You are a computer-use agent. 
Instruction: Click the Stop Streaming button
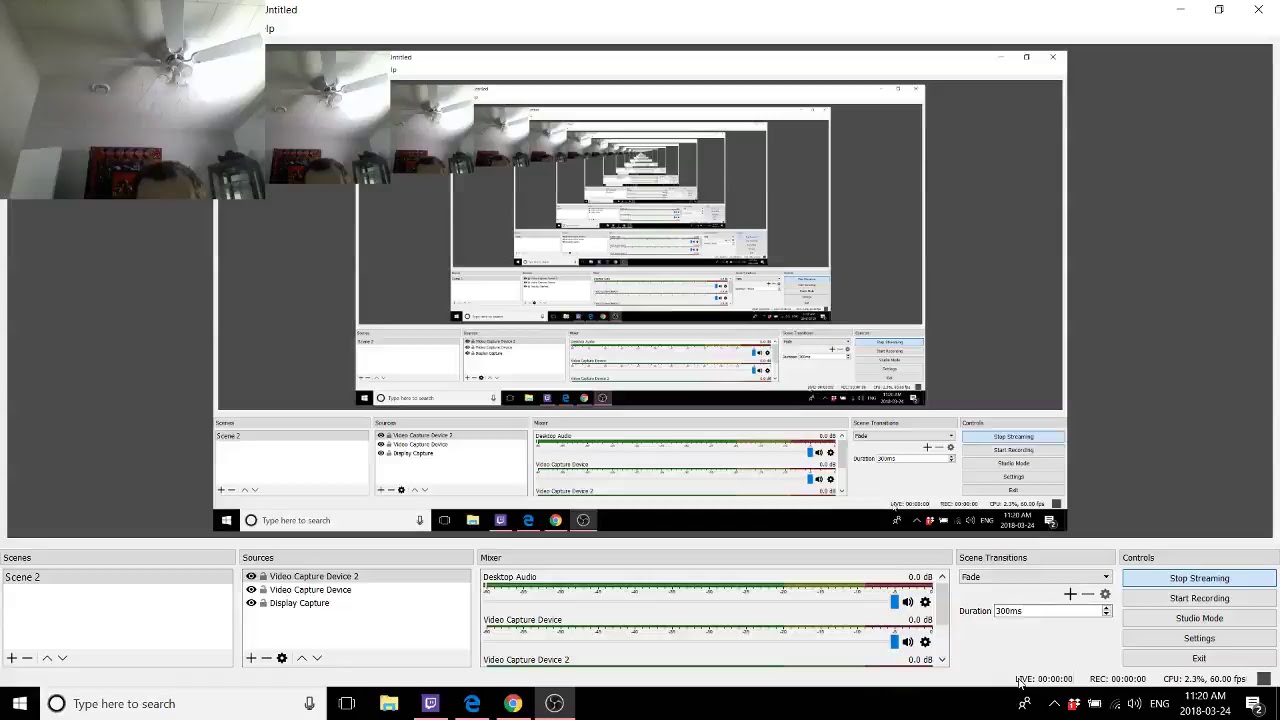coord(1199,578)
